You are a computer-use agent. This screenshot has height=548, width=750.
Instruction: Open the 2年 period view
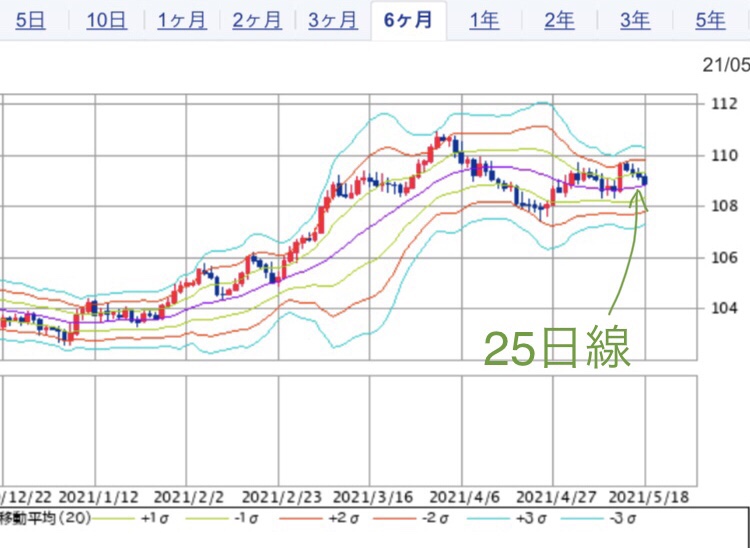click(x=559, y=21)
